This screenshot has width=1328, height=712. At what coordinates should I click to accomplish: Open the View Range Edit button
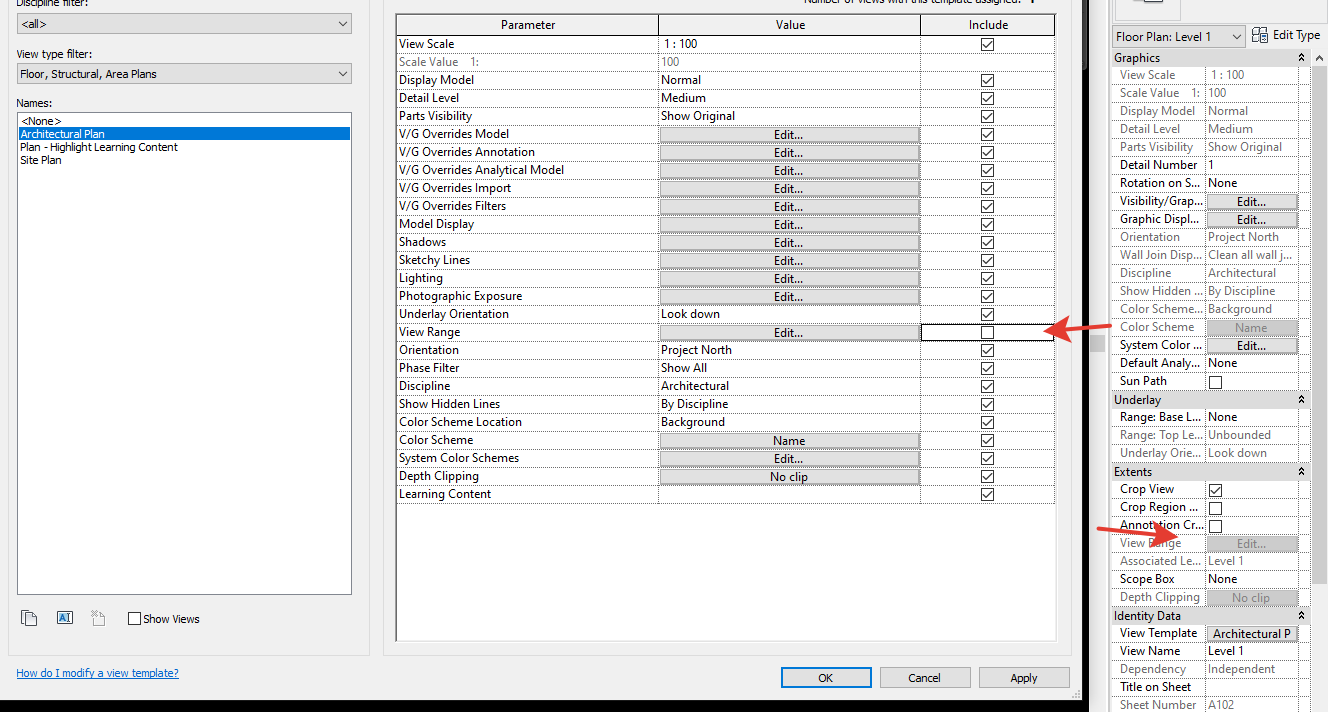point(789,331)
